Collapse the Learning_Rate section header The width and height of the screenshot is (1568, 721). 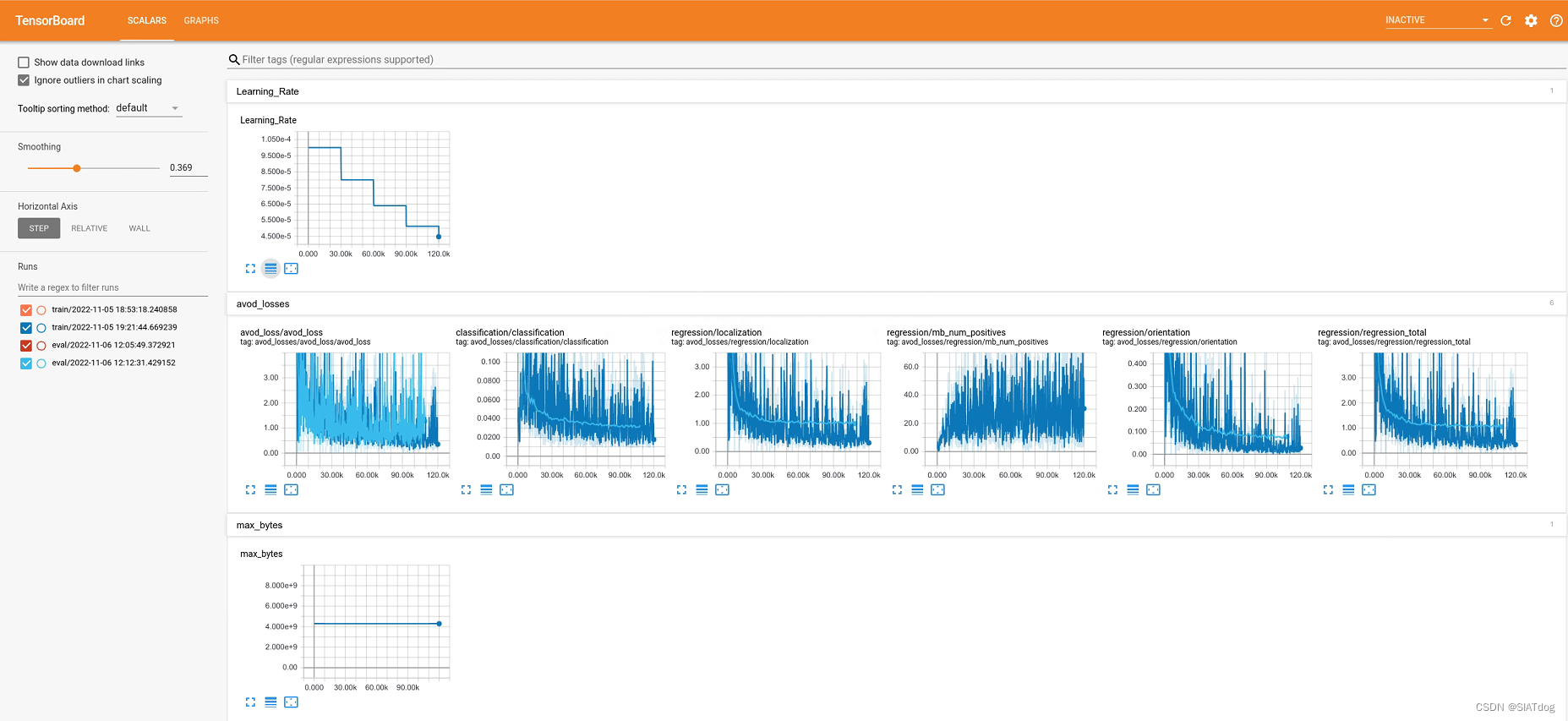896,91
